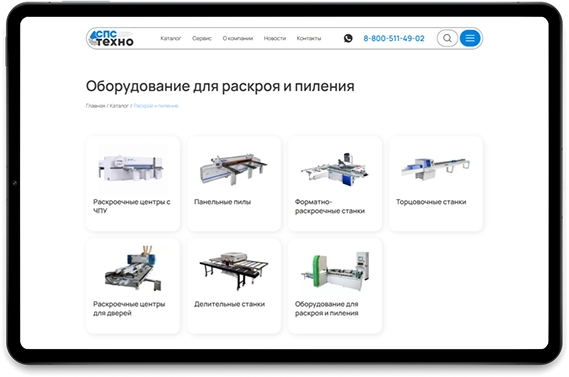The image size is (569, 377).
Task: Open Раскроечные центры с ЧПУ category image
Action: pos(132,168)
